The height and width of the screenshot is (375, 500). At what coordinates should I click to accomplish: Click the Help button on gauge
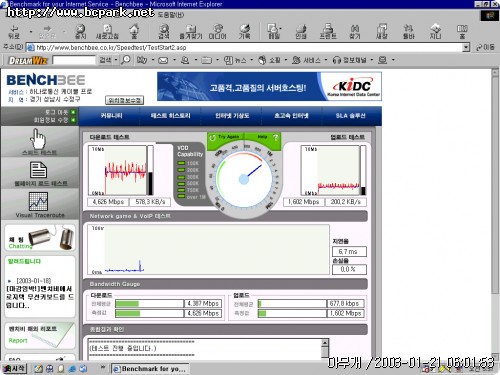[266, 137]
